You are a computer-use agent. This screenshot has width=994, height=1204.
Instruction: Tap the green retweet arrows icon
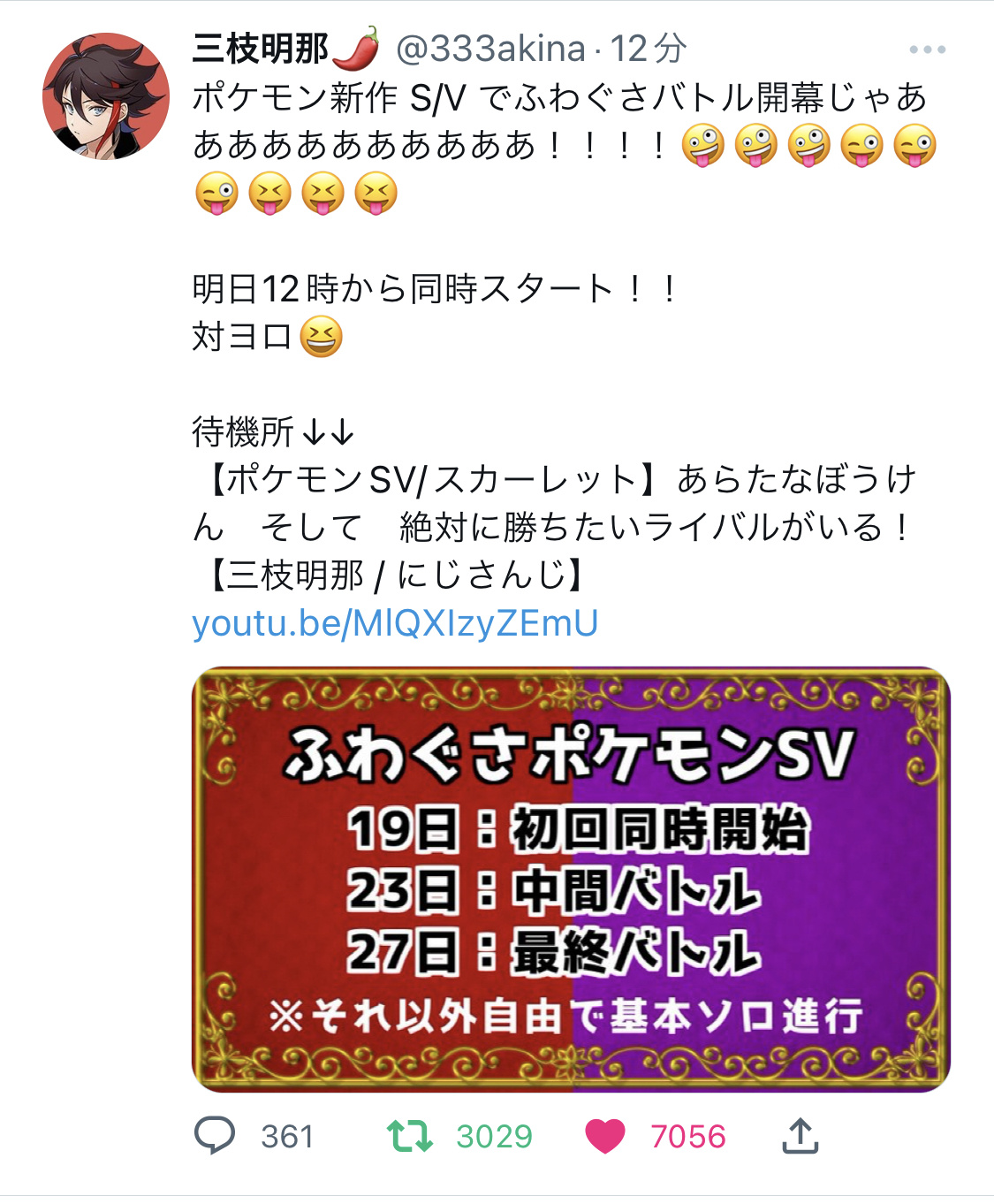tap(410, 1136)
